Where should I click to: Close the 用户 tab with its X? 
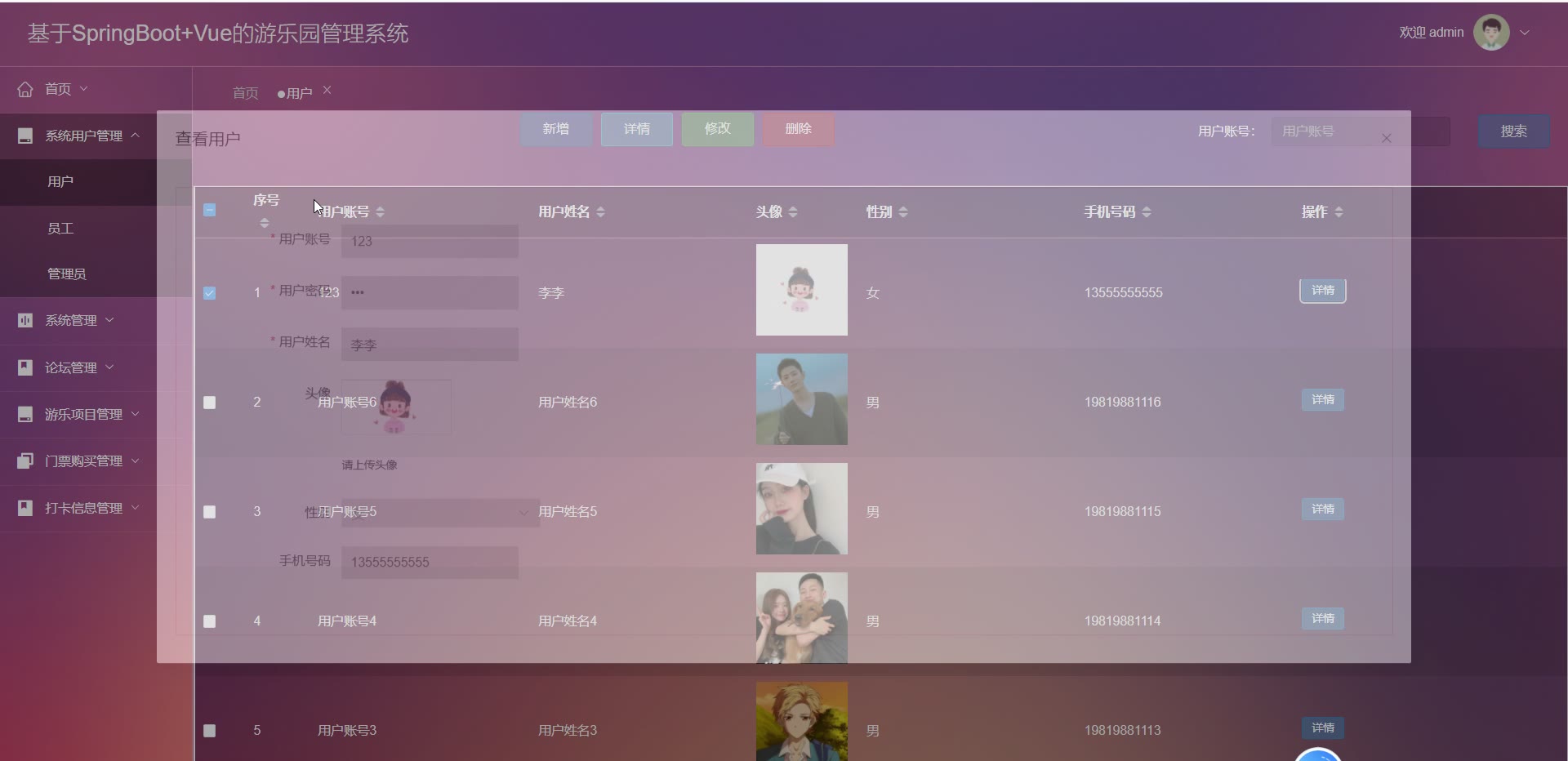point(327,91)
